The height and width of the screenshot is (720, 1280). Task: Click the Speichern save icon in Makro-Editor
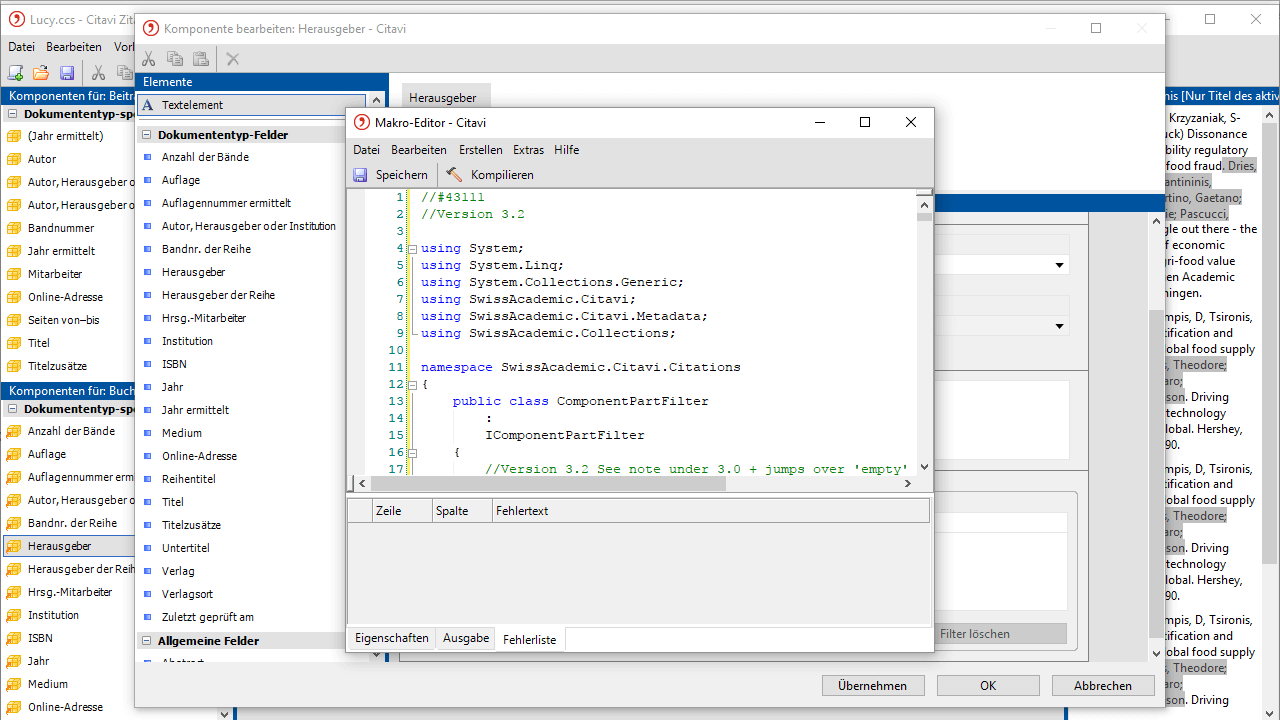click(x=360, y=175)
